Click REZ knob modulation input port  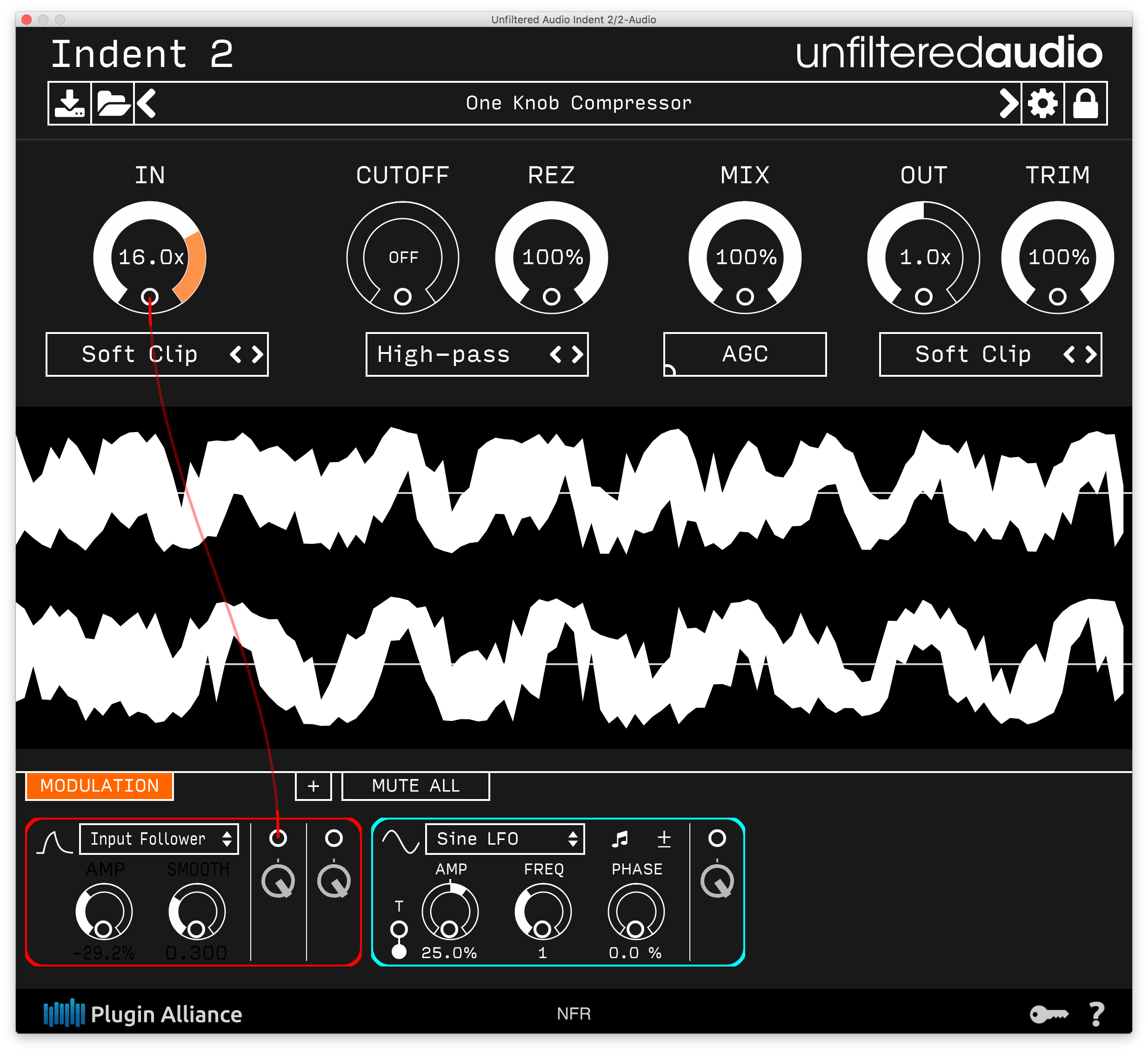click(x=552, y=296)
